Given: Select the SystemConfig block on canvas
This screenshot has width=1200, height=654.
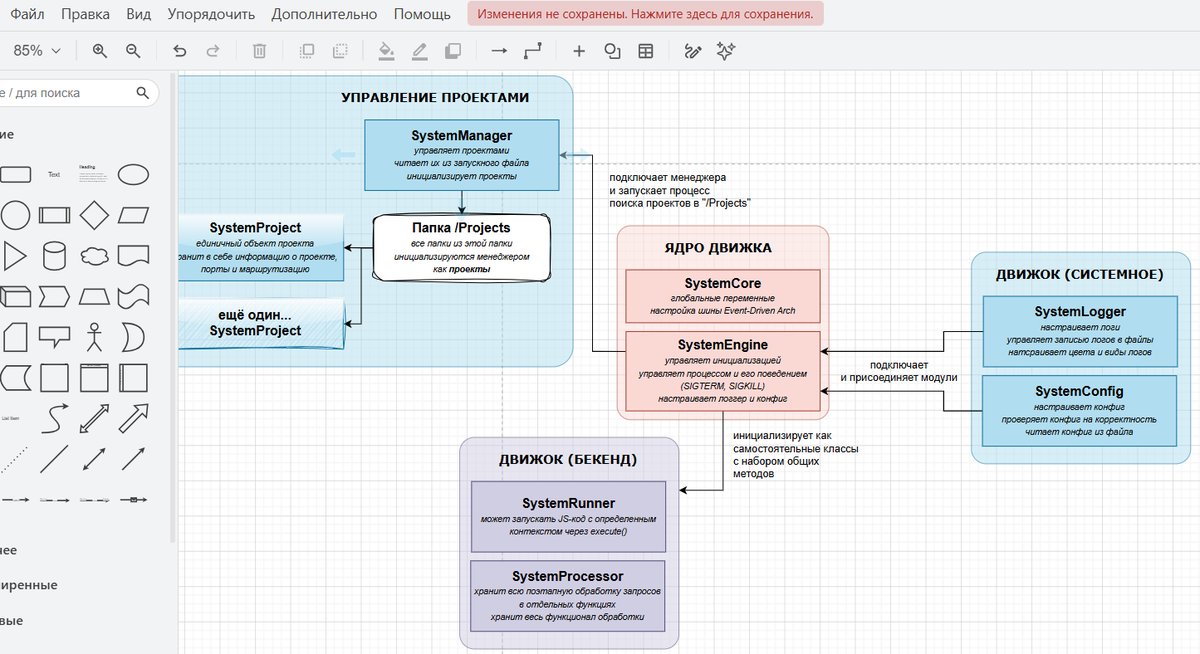Looking at the screenshot, I should (x=1080, y=410).
